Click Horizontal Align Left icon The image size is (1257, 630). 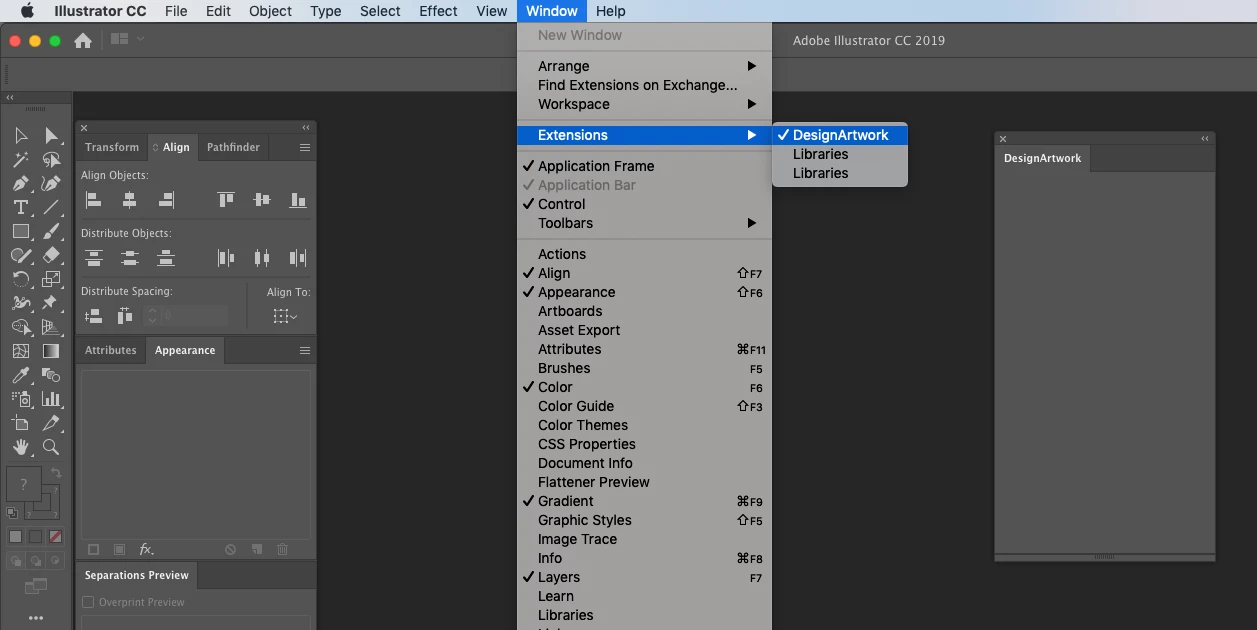(x=94, y=200)
